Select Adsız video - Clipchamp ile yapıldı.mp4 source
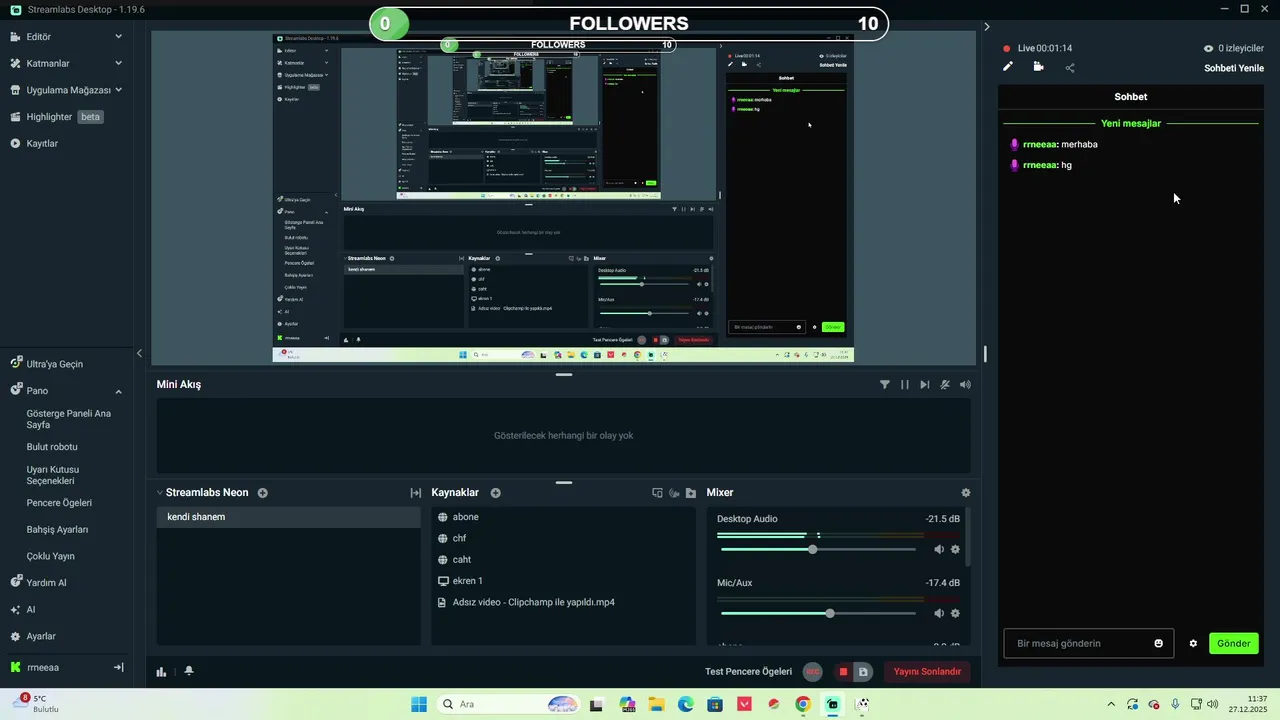The image size is (1280, 720). 563,602
